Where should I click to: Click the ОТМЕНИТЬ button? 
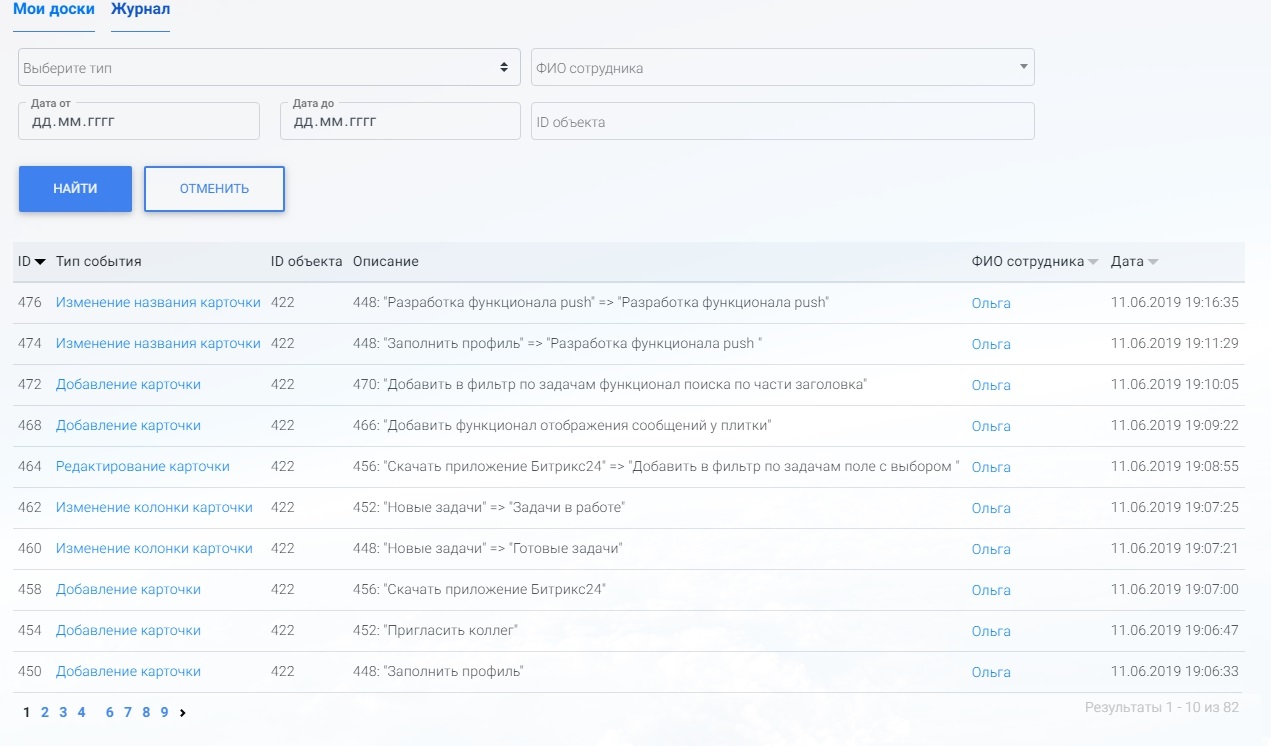(x=214, y=189)
